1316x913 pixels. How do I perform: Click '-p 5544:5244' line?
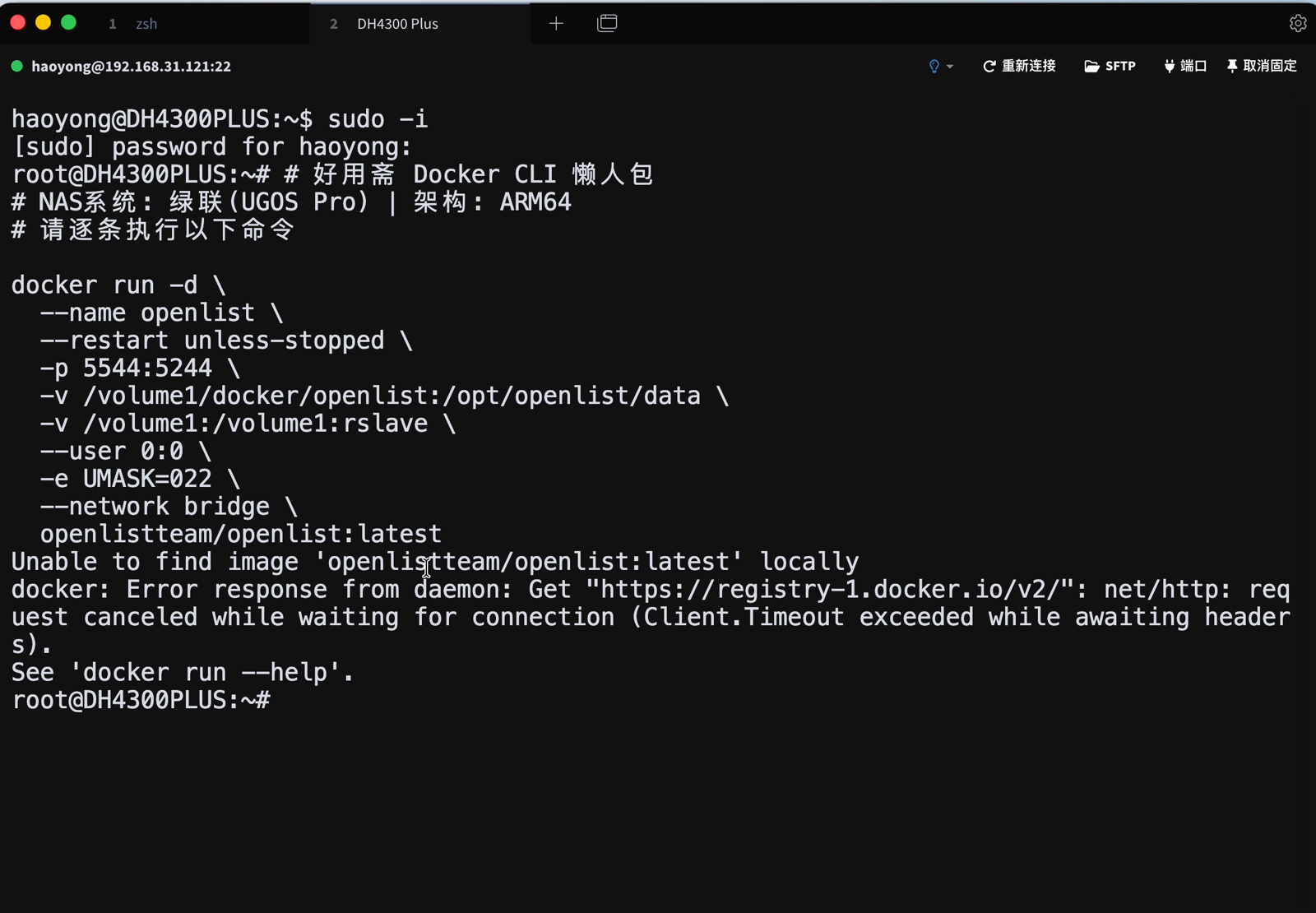pyautogui.click(x=140, y=368)
